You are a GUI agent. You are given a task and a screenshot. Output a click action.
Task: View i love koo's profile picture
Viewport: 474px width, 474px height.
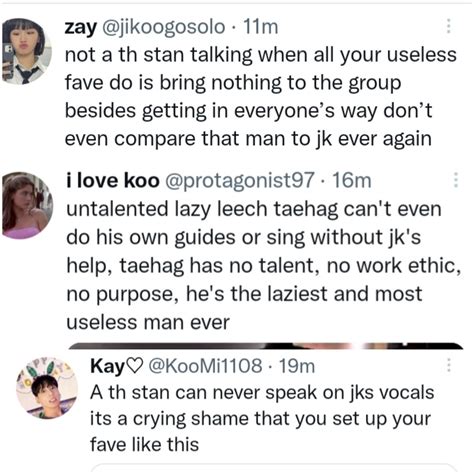pyautogui.click(x=27, y=205)
